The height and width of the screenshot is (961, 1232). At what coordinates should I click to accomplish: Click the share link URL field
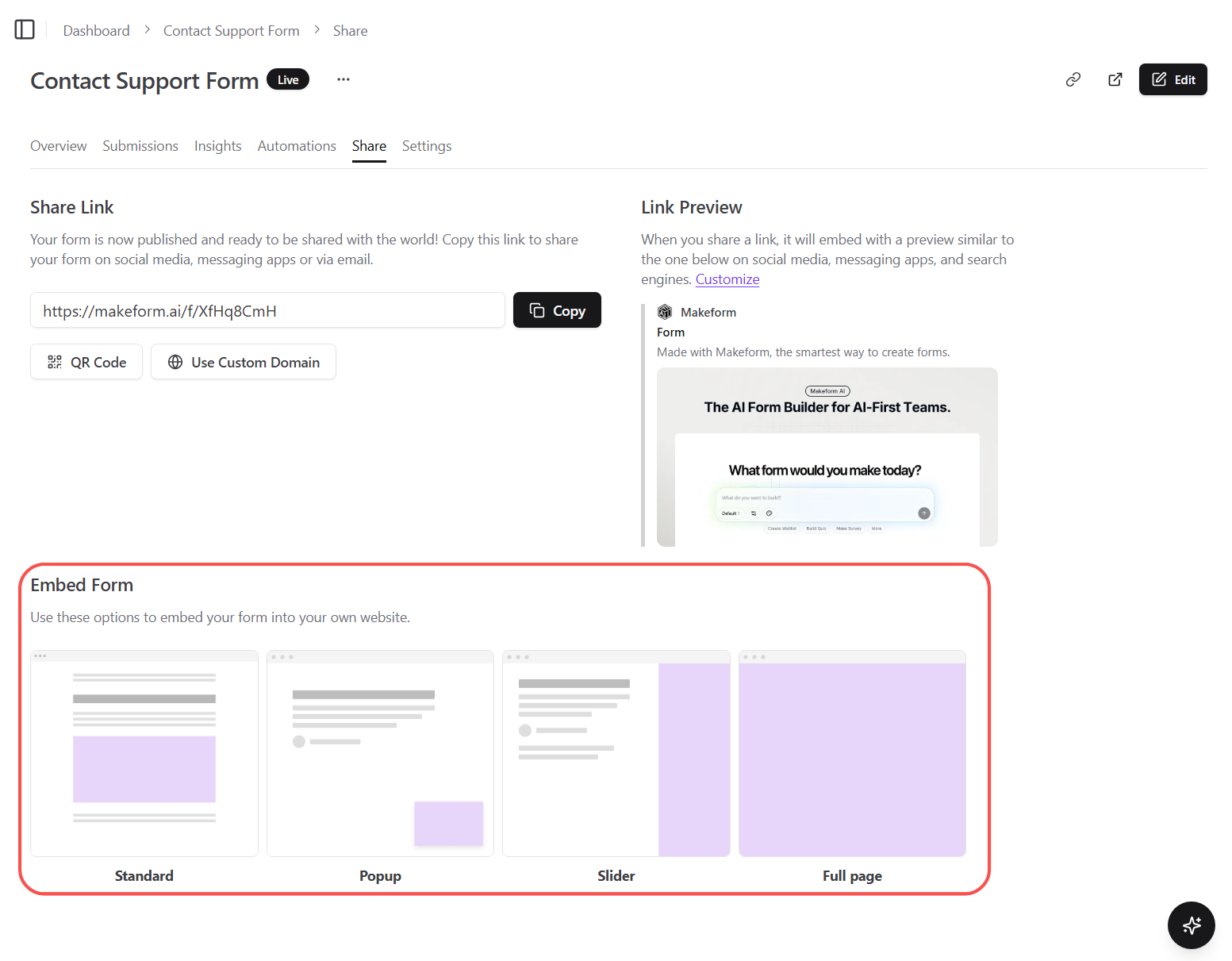point(267,310)
